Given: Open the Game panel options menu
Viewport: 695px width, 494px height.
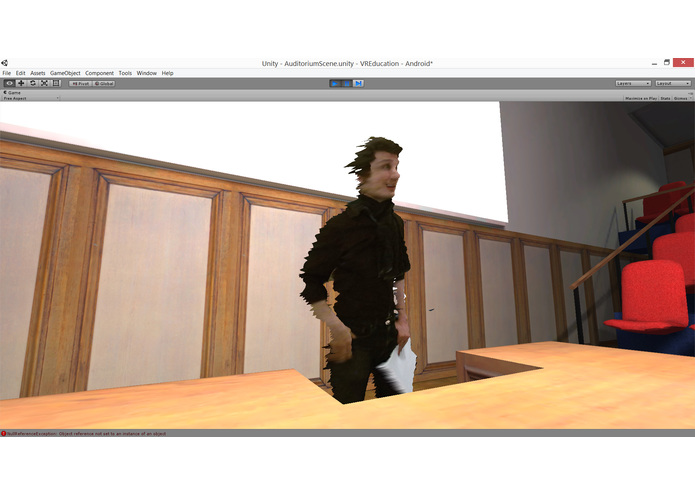Looking at the screenshot, I should (690, 93).
